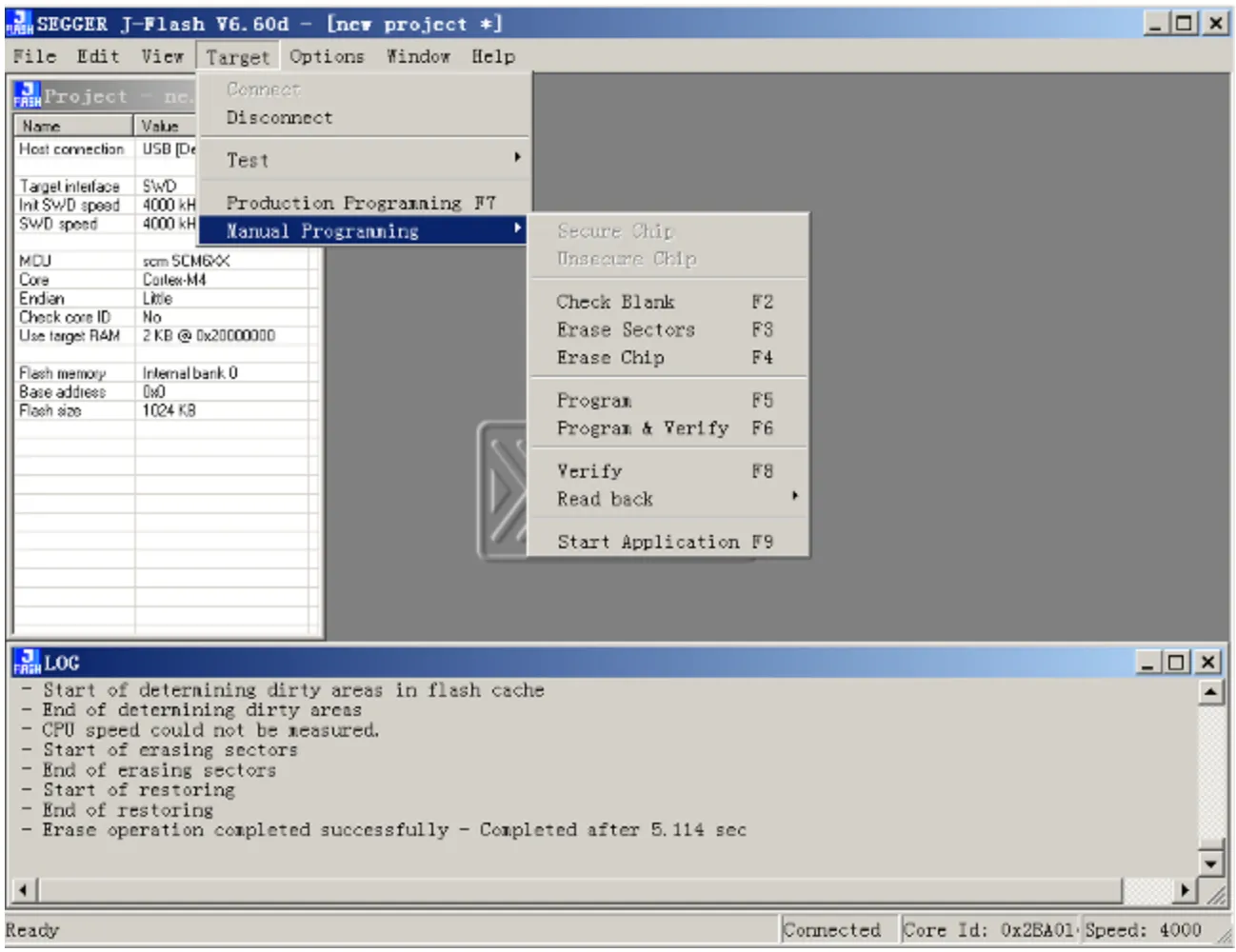Image resolution: width=1236 pixels, height=952 pixels.
Task: Select the Flash size 1024 KB value
Action: point(169,410)
